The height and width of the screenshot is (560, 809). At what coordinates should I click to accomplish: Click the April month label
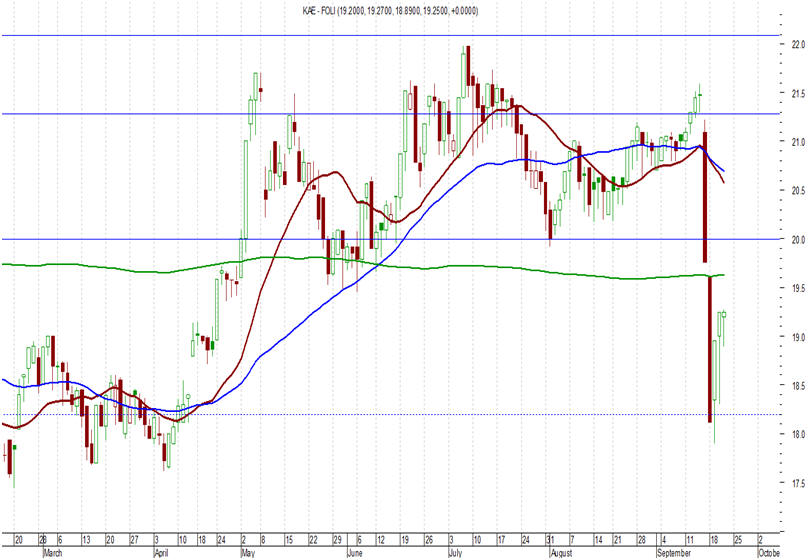tap(161, 553)
